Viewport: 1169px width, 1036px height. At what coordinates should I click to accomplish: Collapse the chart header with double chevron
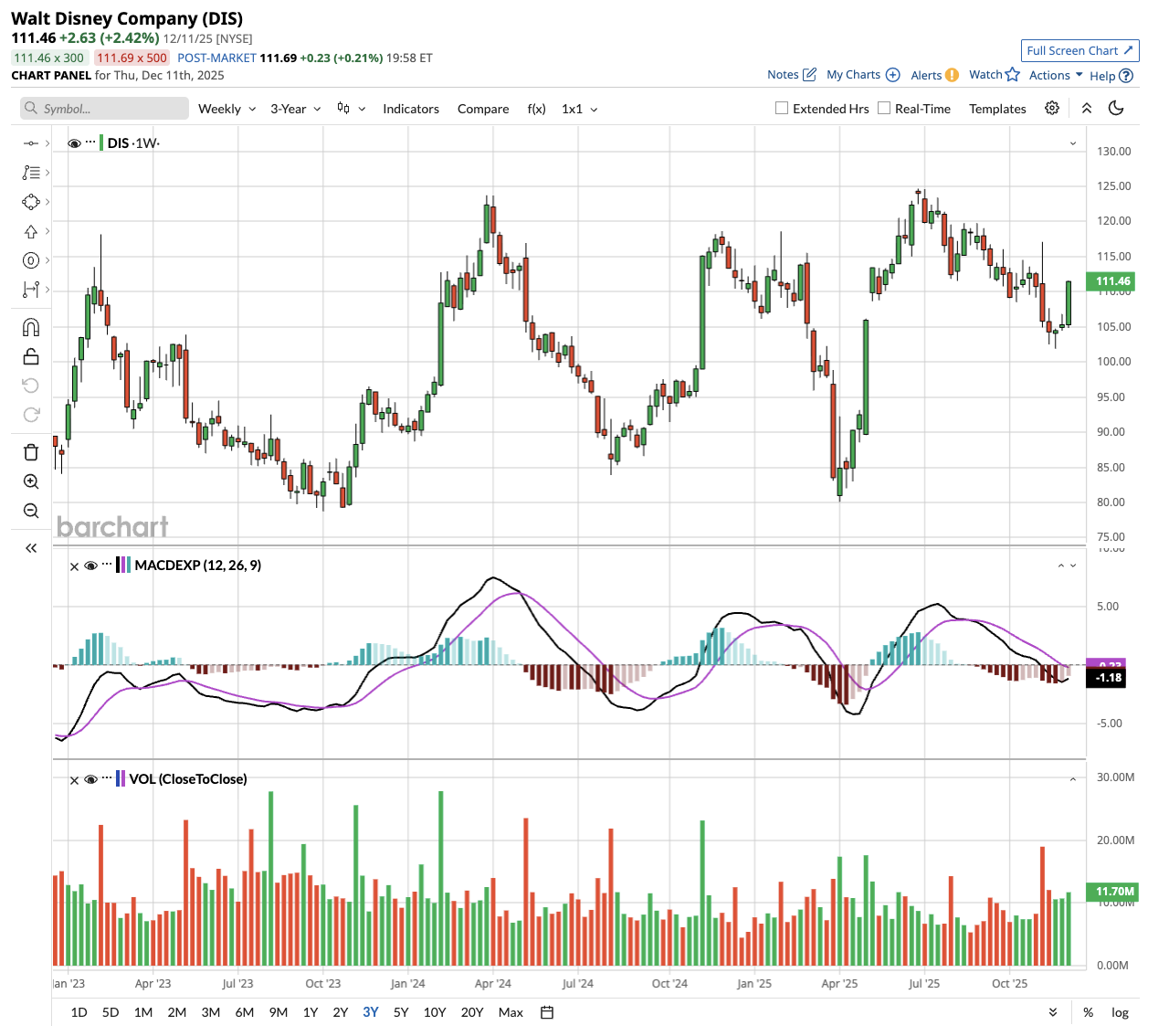click(x=1087, y=108)
